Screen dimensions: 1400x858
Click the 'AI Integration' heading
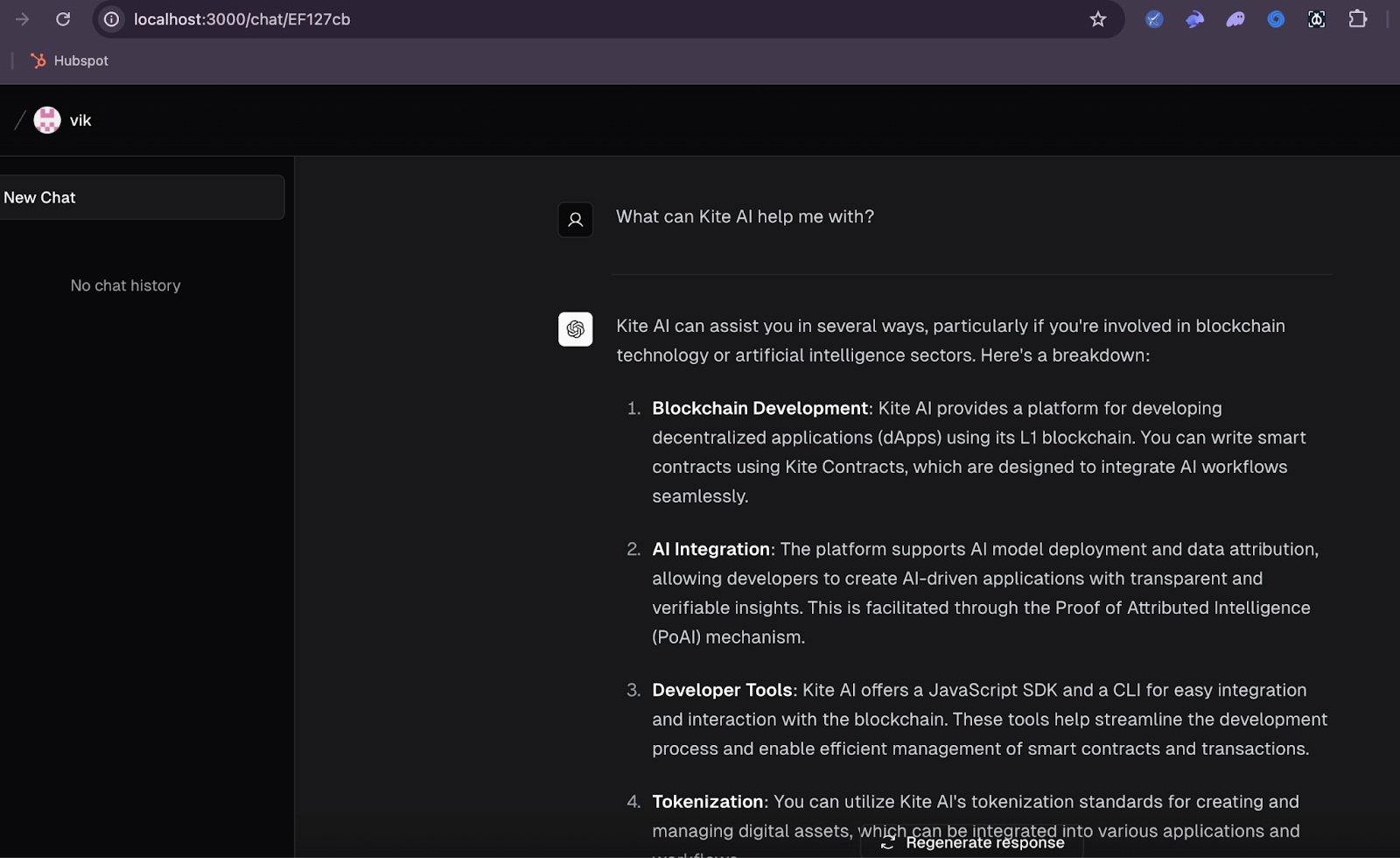coord(710,549)
